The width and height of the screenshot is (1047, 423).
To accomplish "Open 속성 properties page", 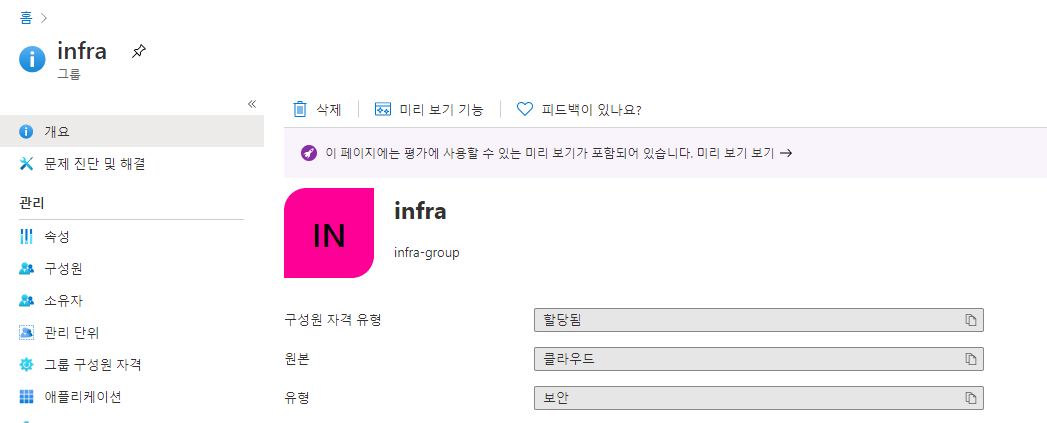I will point(132,236).
